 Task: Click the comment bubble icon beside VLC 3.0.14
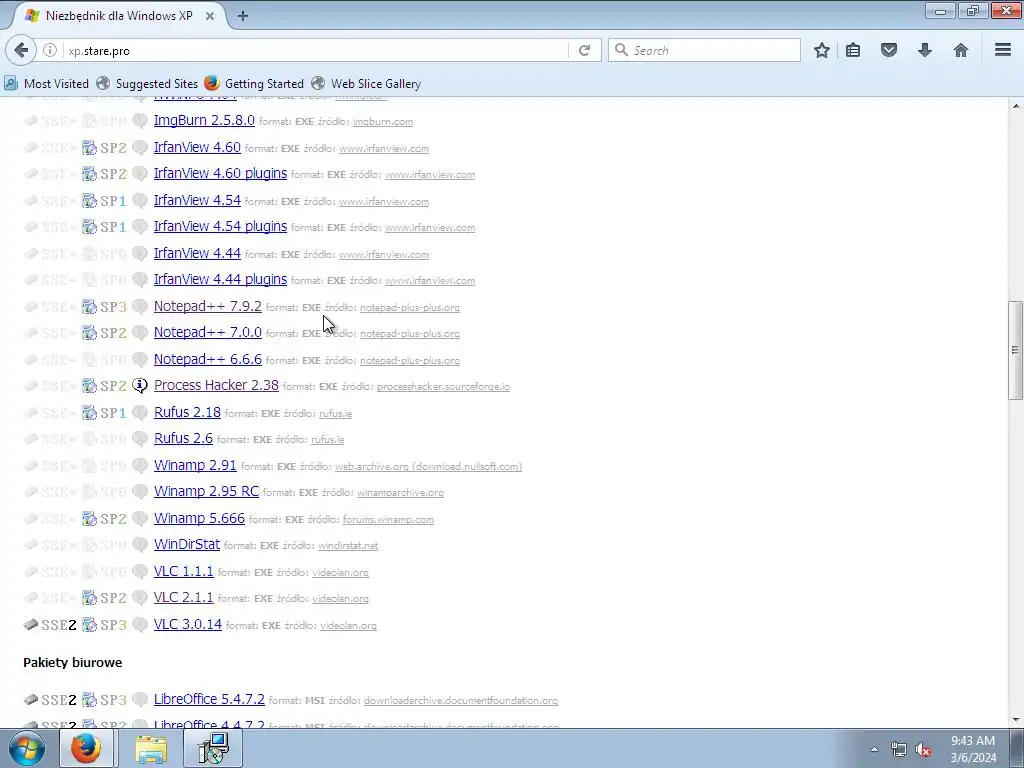(140, 625)
